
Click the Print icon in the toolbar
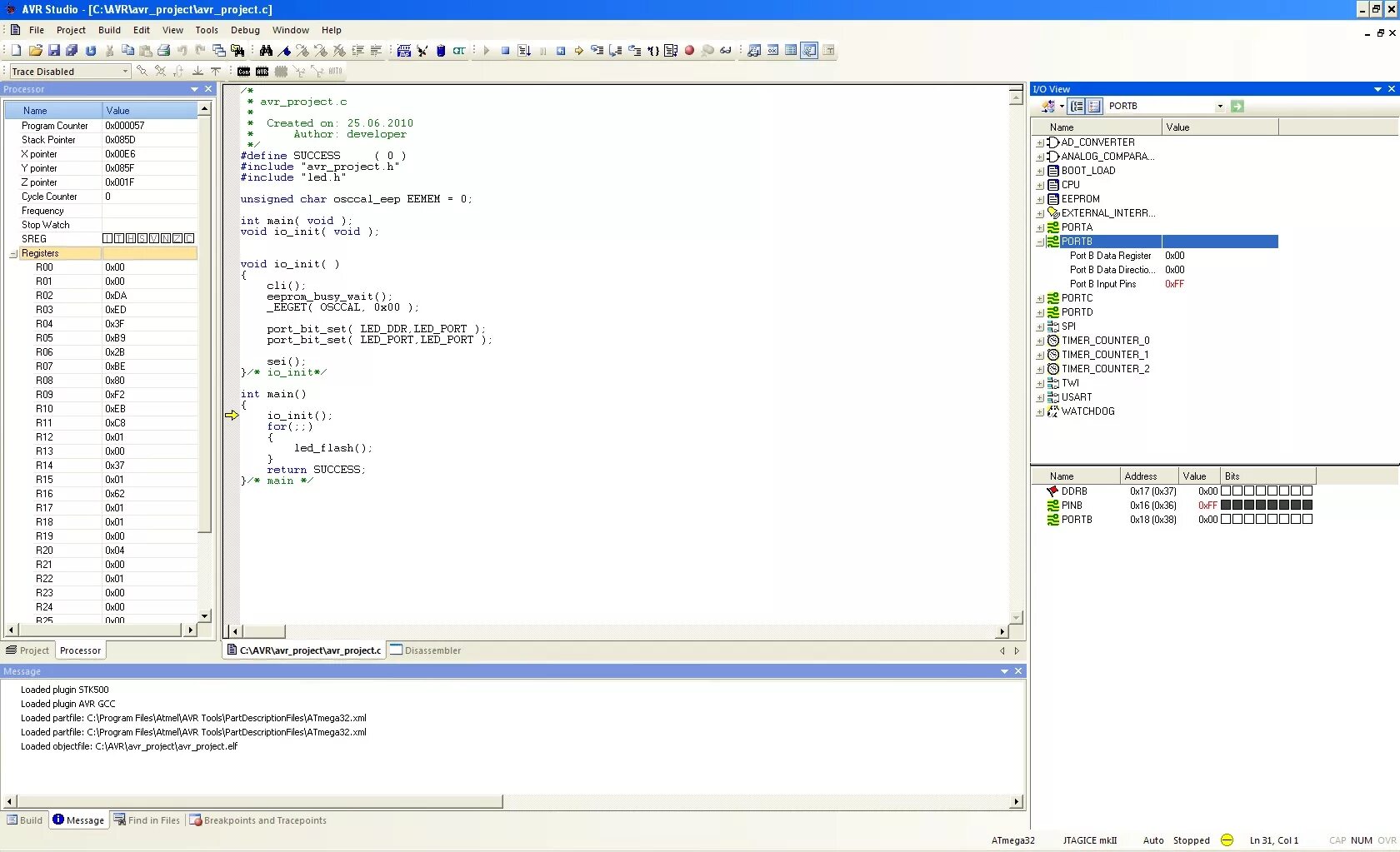coord(164,51)
